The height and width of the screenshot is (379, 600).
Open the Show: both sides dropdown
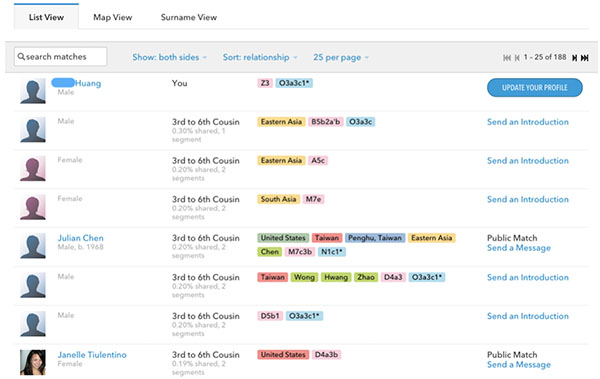click(x=170, y=57)
